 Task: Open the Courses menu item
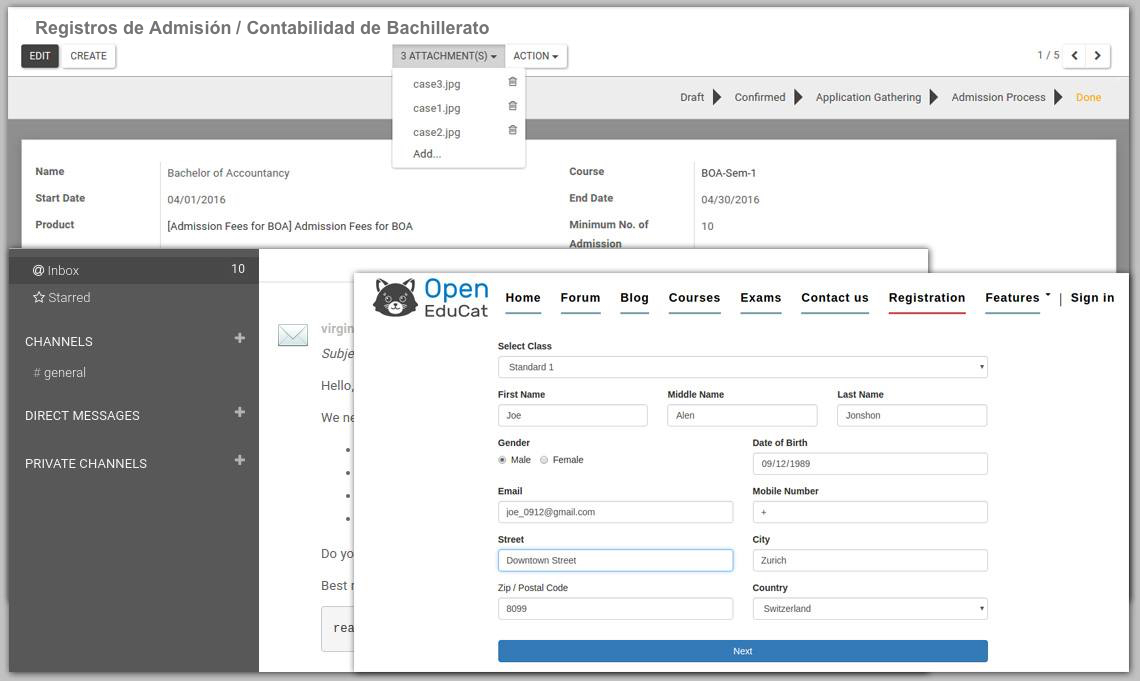point(694,298)
